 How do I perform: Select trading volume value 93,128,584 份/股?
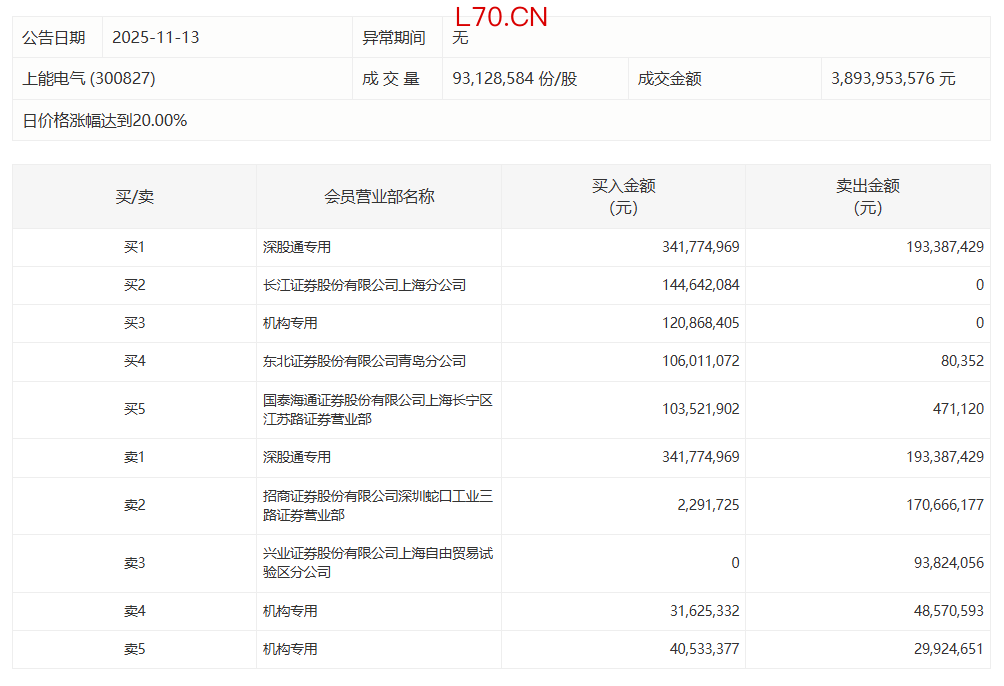coord(514,78)
